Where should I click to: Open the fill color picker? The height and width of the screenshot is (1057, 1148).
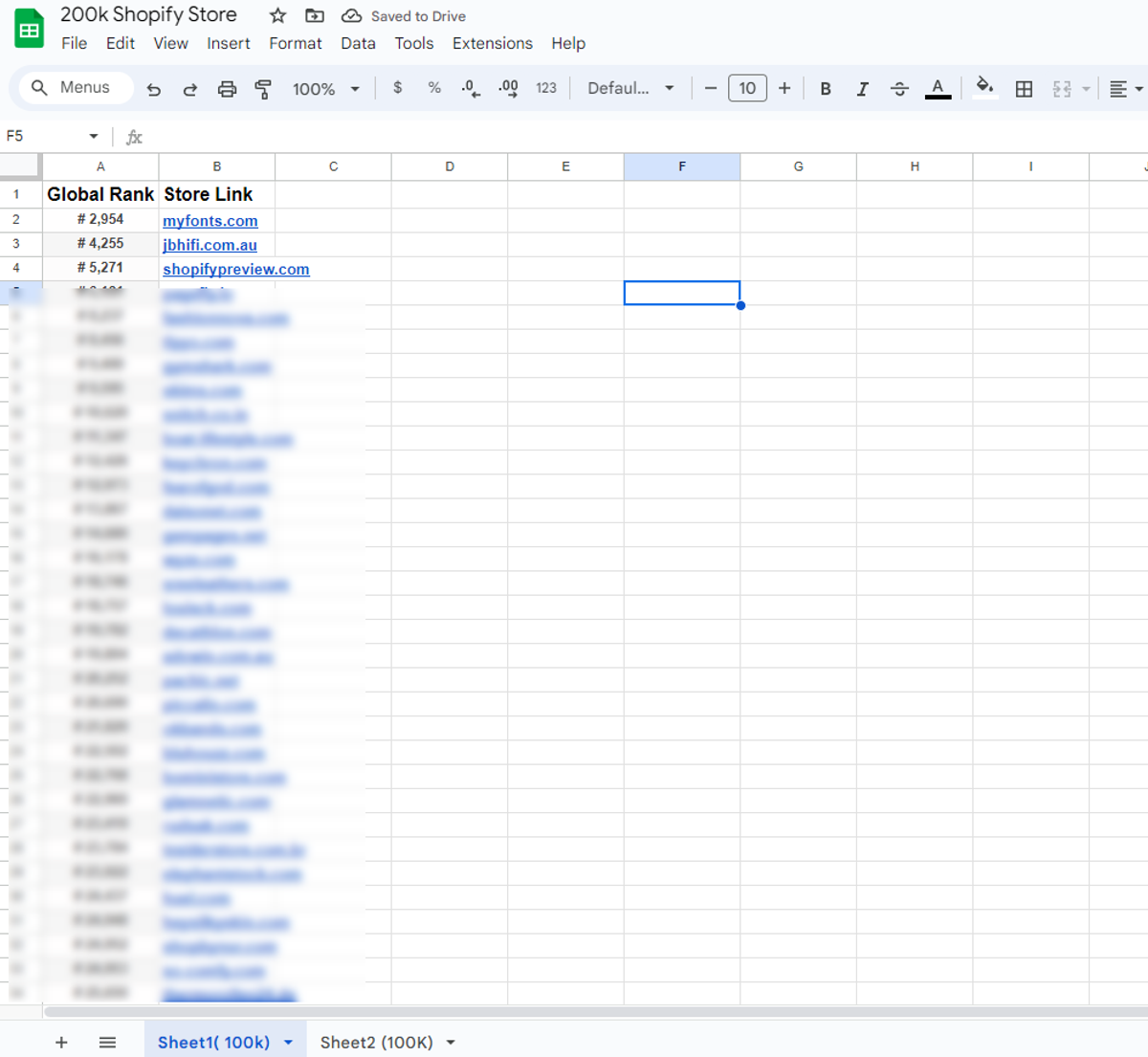[984, 88]
